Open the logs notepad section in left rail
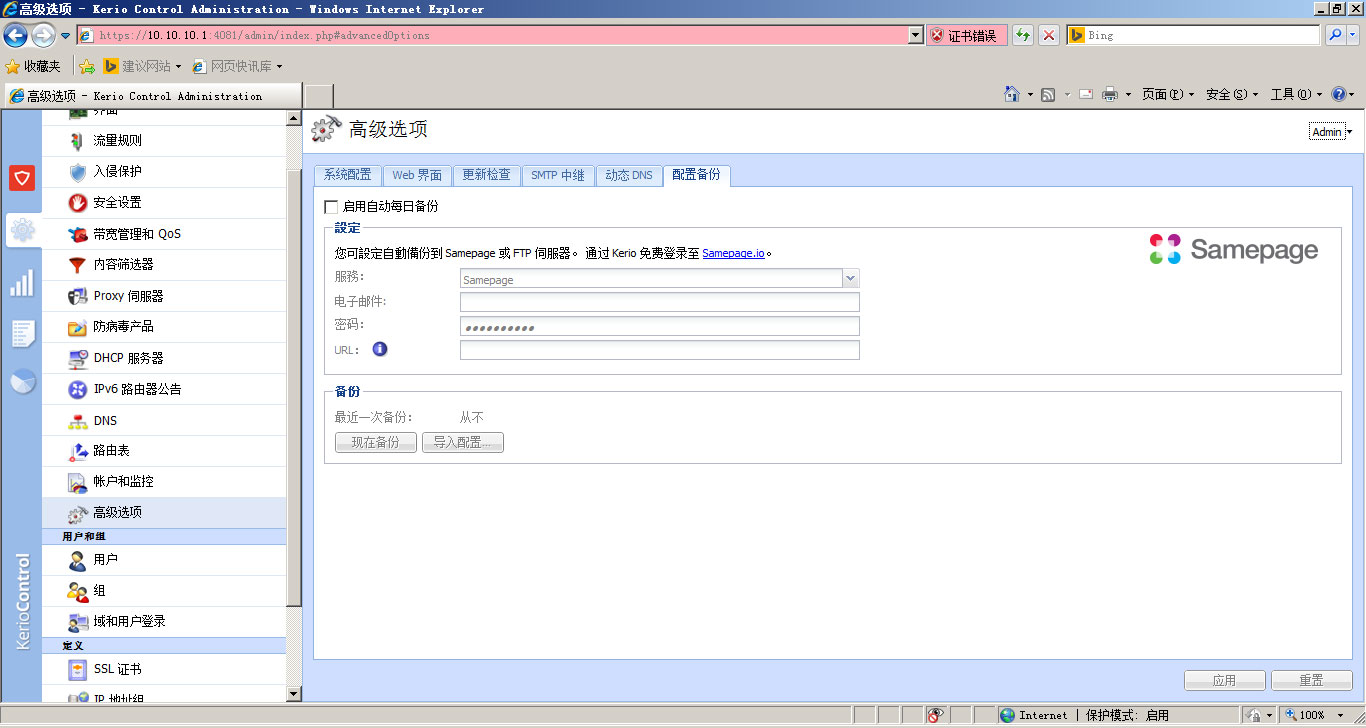Viewport: 1366px width, 728px height. [x=22, y=333]
